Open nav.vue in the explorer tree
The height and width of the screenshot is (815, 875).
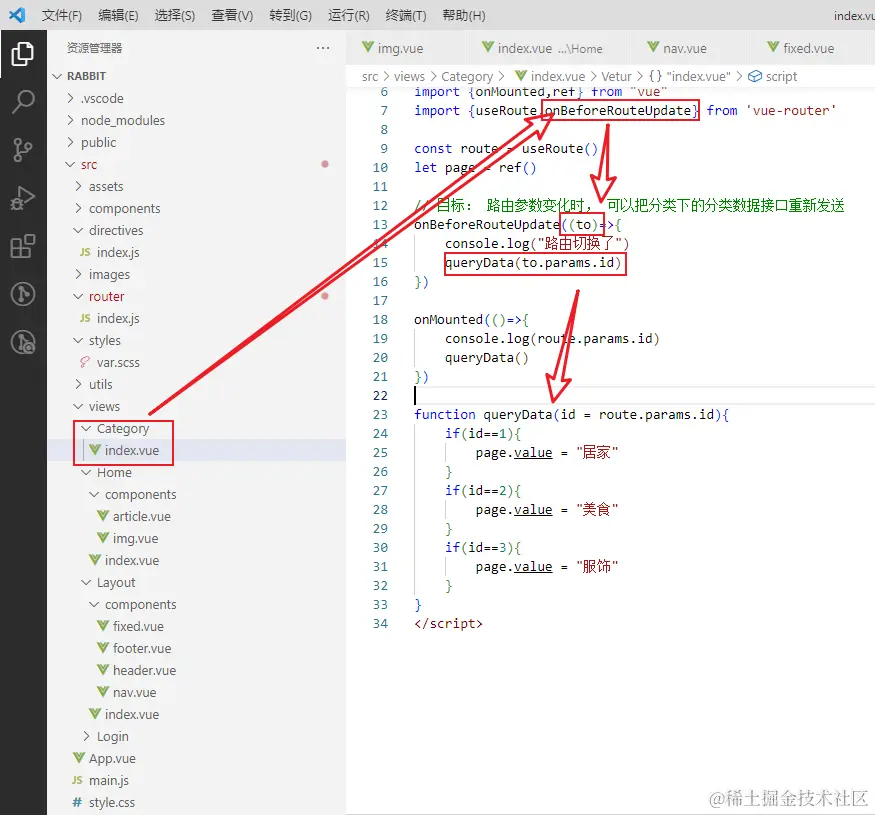[134, 692]
